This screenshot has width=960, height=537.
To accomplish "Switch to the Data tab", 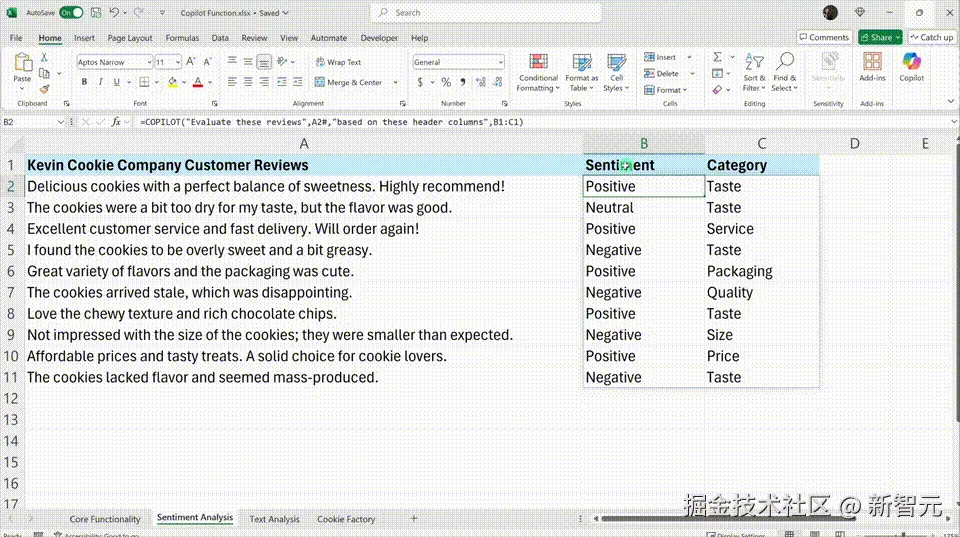I will tap(220, 38).
